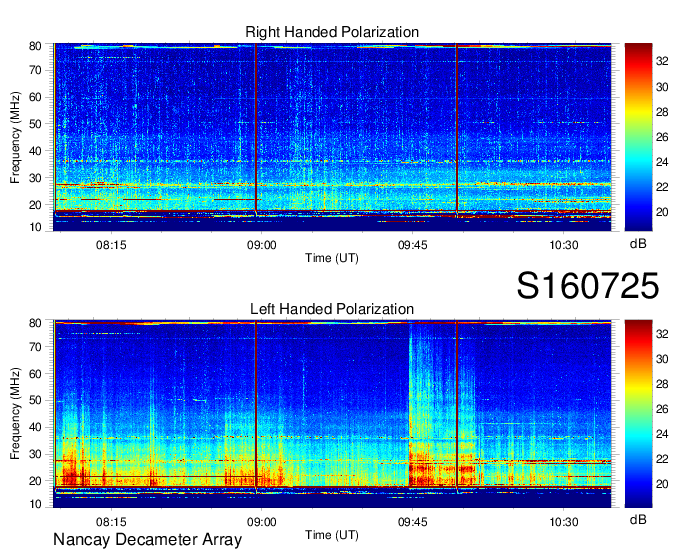
Task: Click the 80 frequency tick of the top plot
Action: 35,46
